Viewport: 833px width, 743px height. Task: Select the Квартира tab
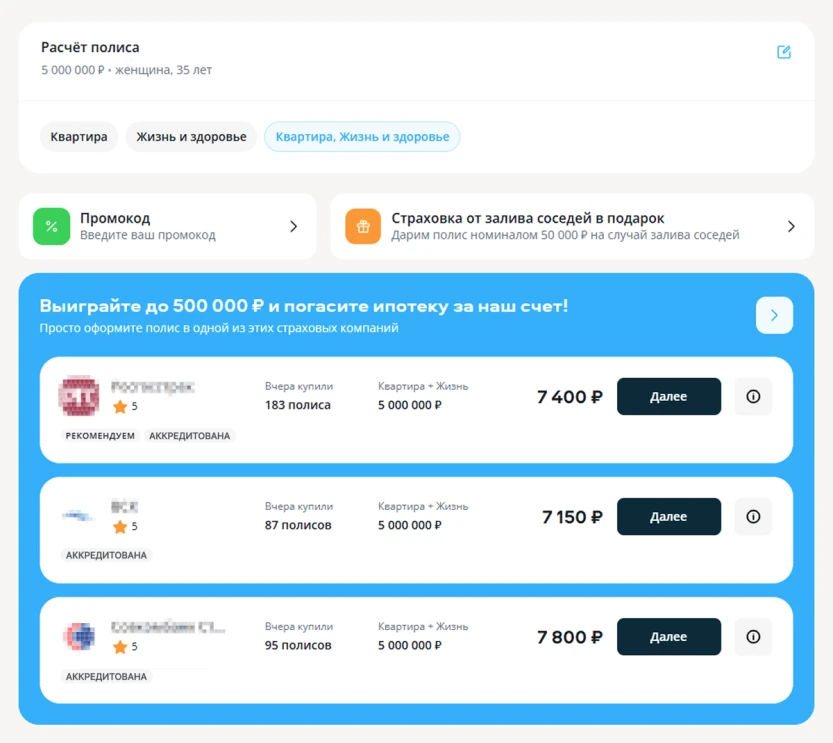coord(79,137)
